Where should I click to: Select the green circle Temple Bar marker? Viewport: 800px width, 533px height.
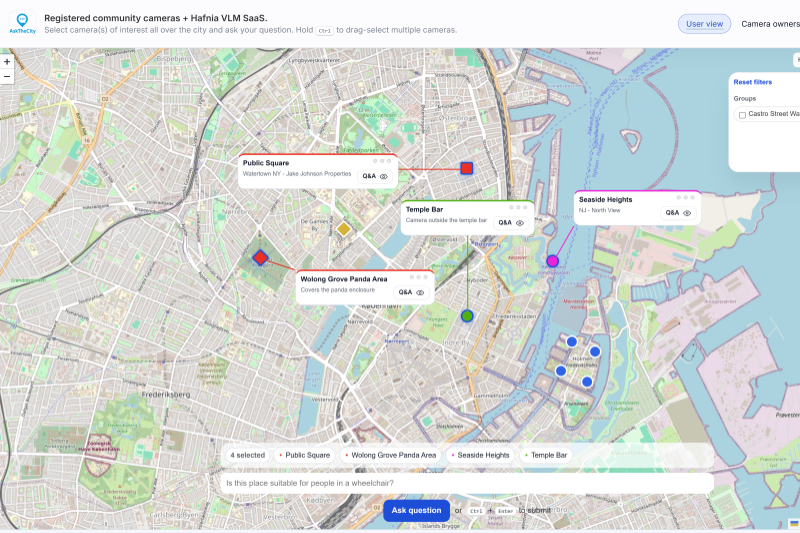(467, 316)
